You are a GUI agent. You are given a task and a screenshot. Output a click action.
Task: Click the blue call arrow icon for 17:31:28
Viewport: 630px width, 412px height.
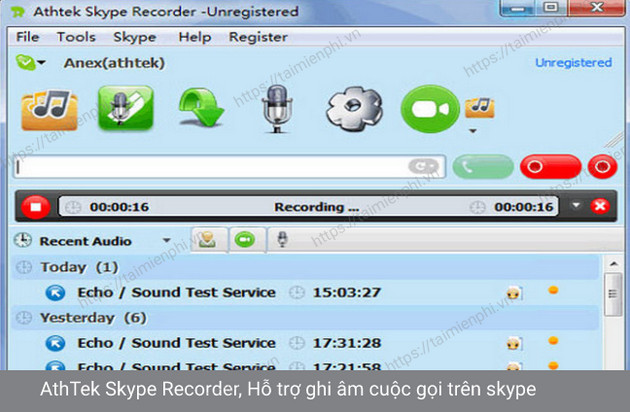[55, 343]
